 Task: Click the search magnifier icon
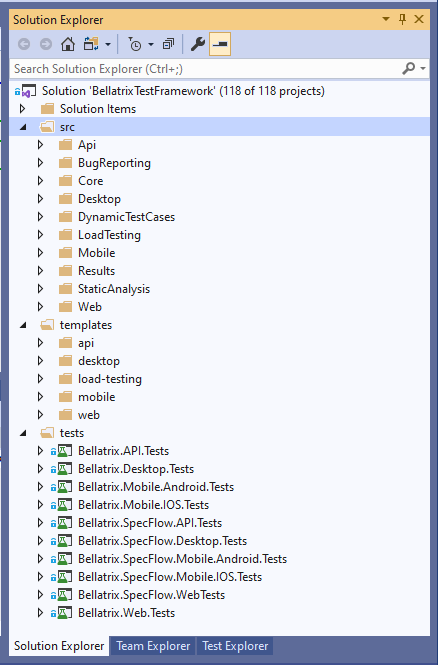click(x=409, y=68)
